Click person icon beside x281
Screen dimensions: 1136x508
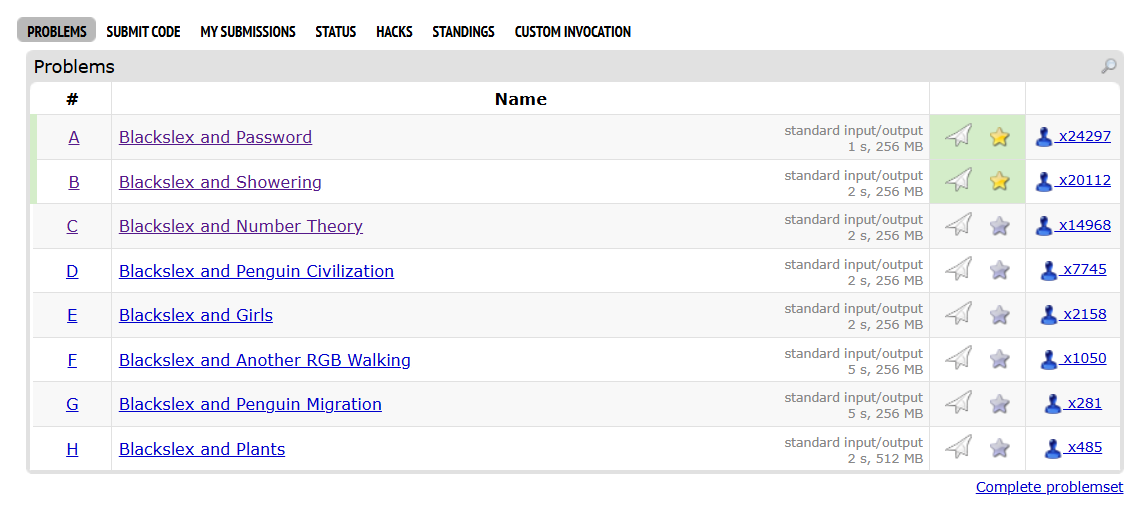coord(1053,404)
